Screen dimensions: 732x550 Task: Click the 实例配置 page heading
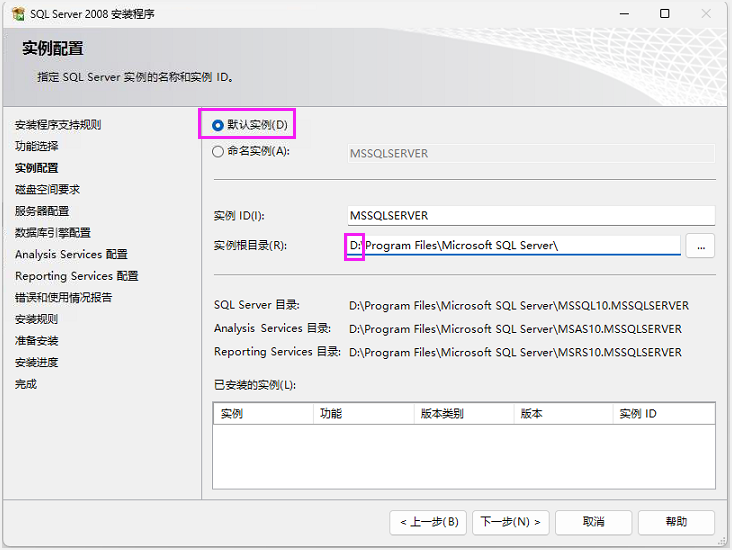(53, 49)
